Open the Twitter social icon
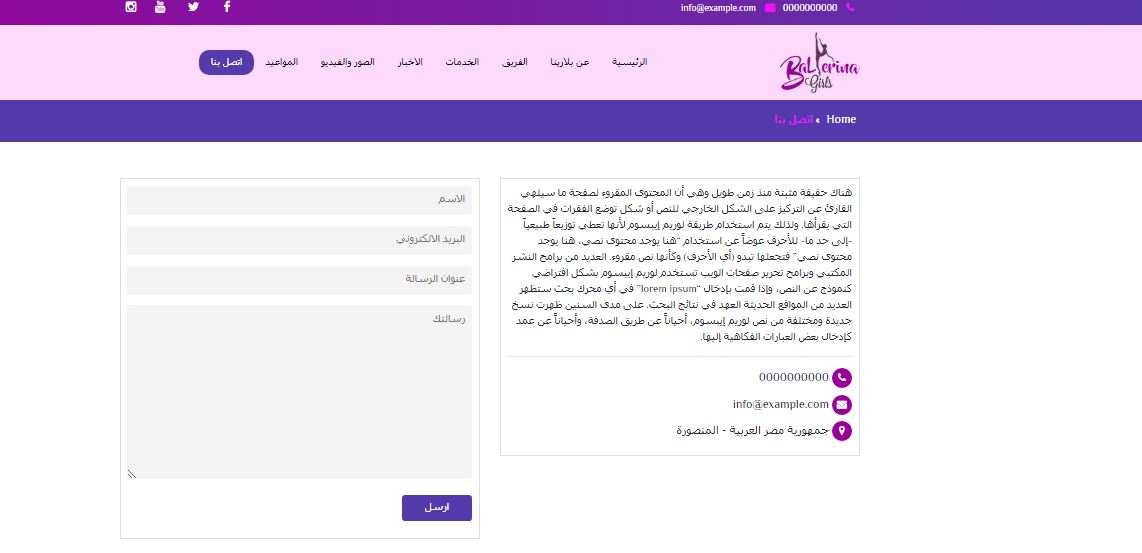The height and width of the screenshot is (553, 1142). click(x=194, y=7)
